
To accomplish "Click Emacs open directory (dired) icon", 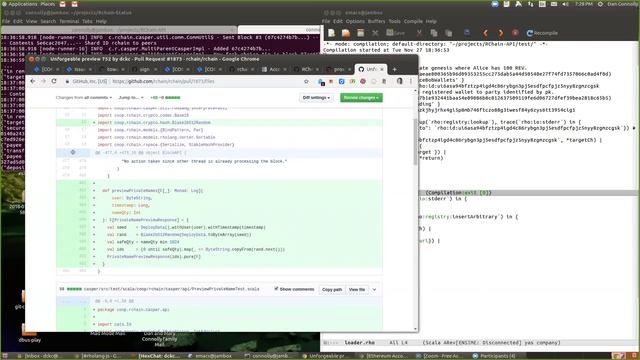I will coord(360,33).
